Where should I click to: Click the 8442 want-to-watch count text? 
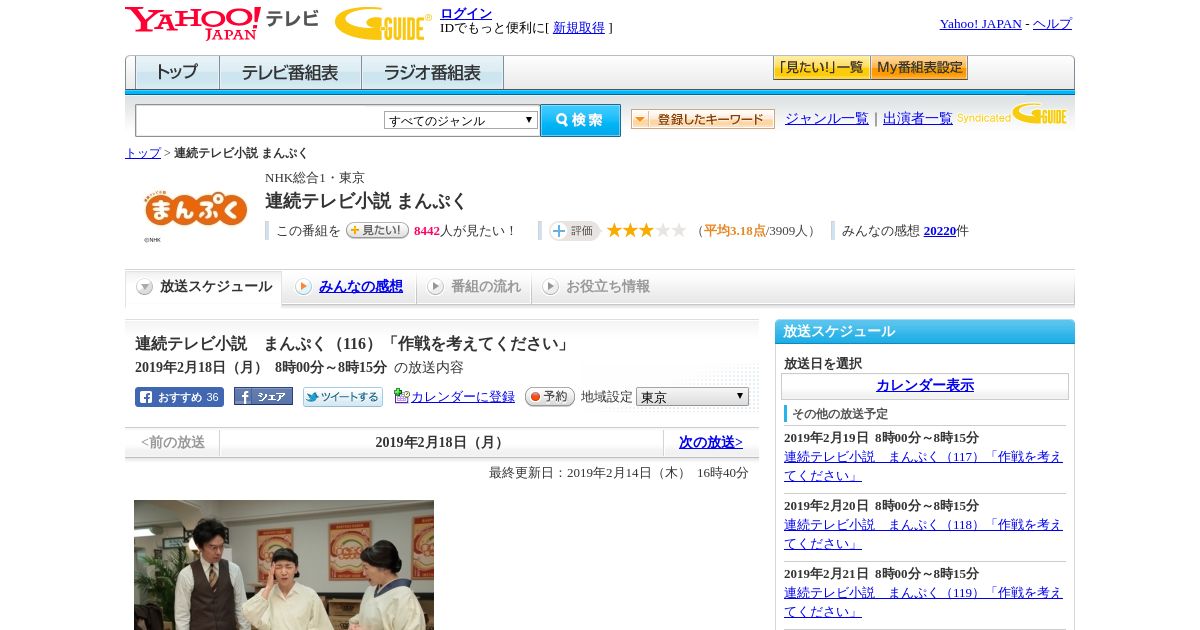427,231
